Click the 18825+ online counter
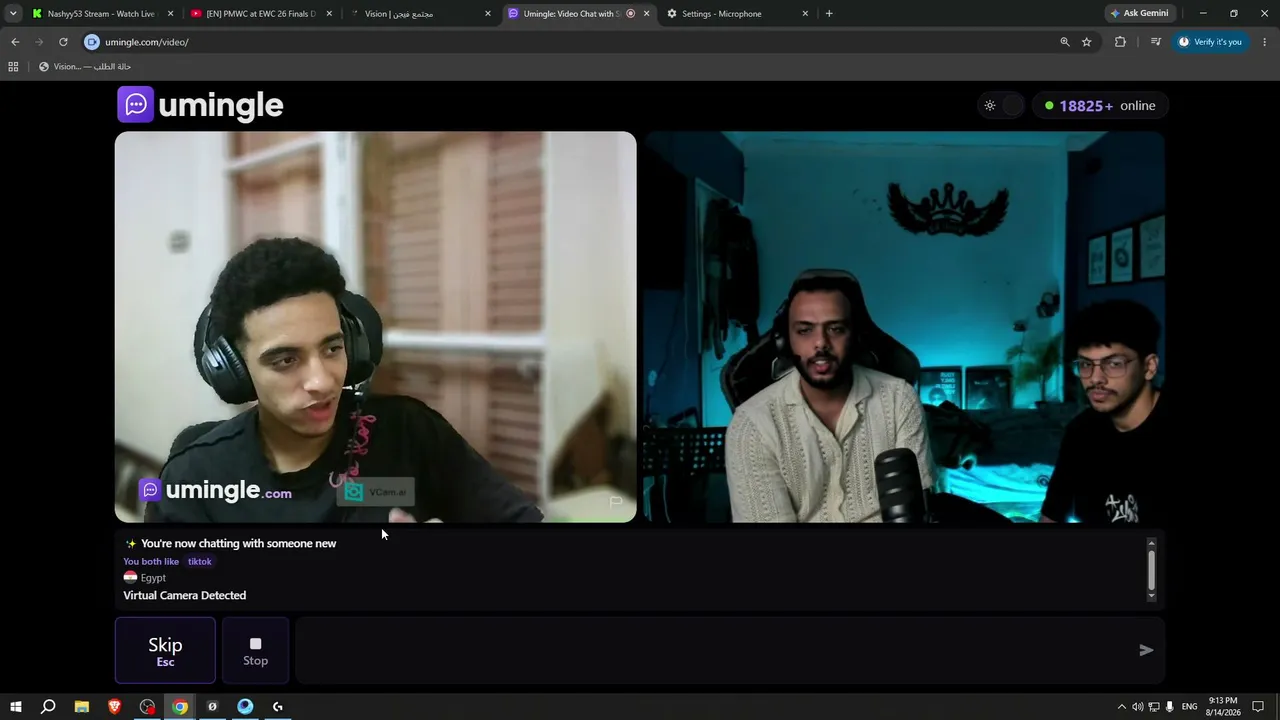Image resolution: width=1280 pixels, height=720 pixels. pyautogui.click(x=1100, y=105)
